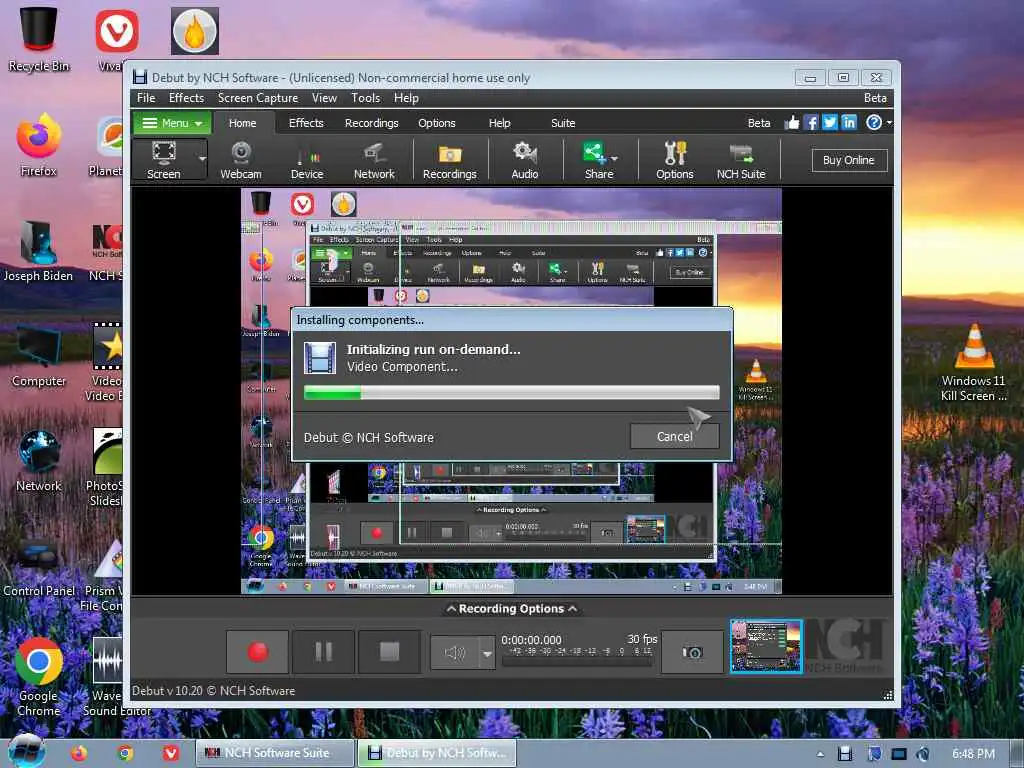Take a snapshot with camera icon

click(692, 652)
